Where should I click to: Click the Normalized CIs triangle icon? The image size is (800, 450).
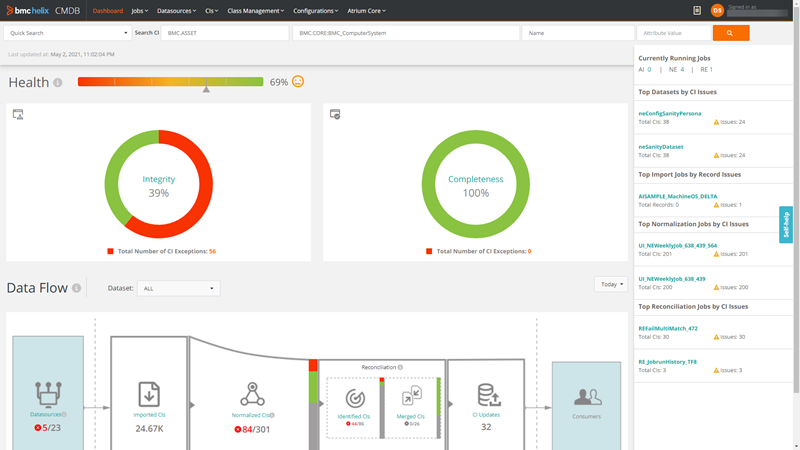pyautogui.click(x=252, y=394)
